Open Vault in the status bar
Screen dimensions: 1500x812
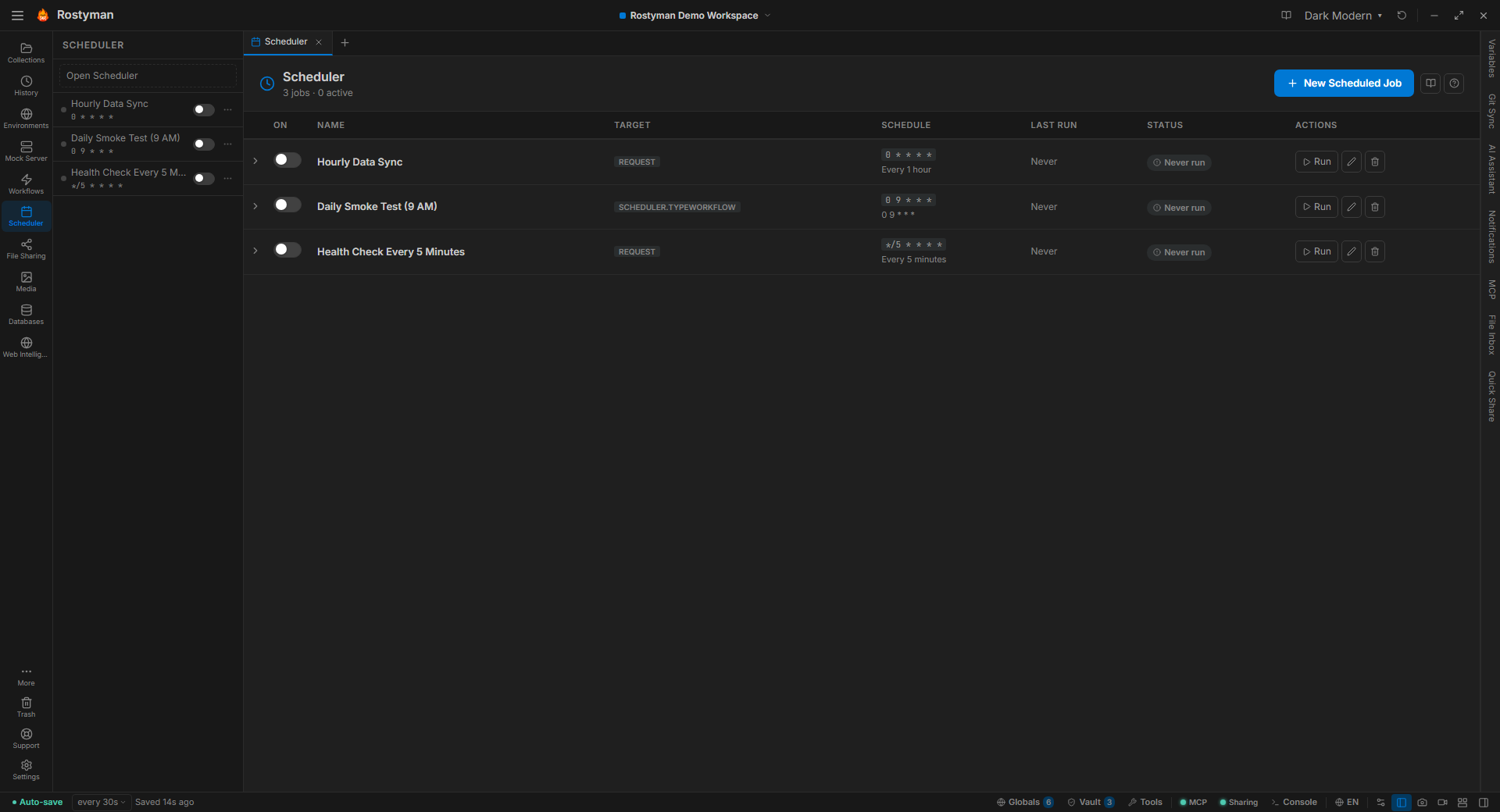pyautogui.click(x=1091, y=803)
